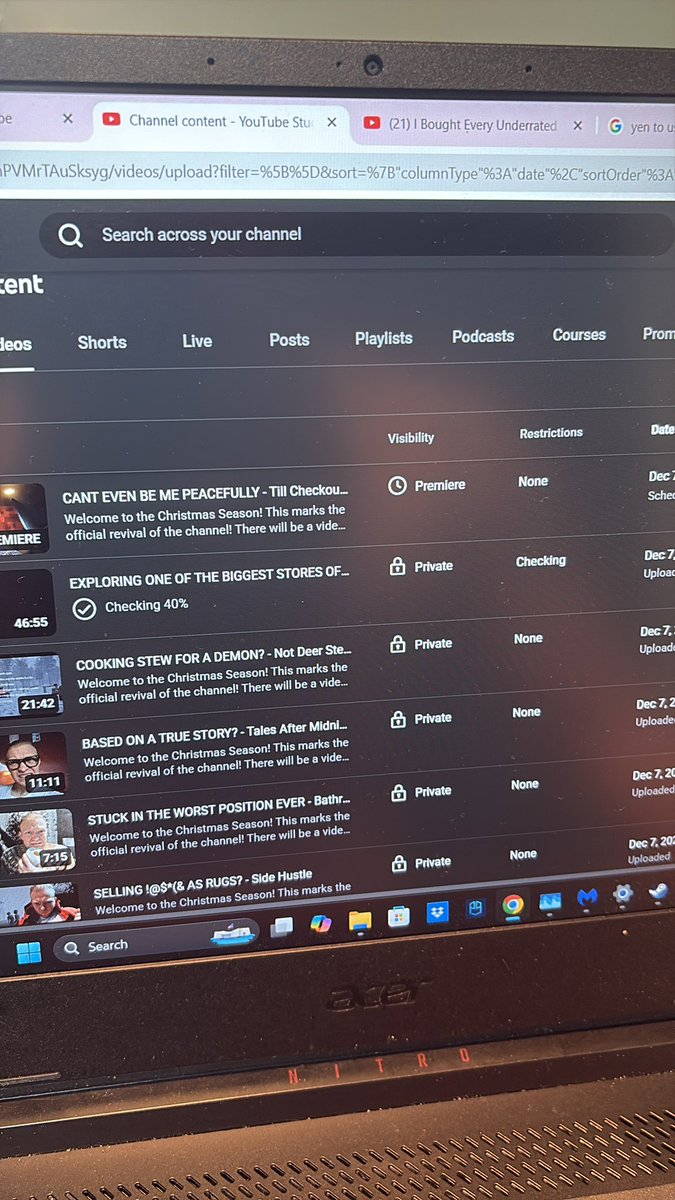
Task: Close the Channel content YouTube Studio tab
Action: [x=332, y=122]
